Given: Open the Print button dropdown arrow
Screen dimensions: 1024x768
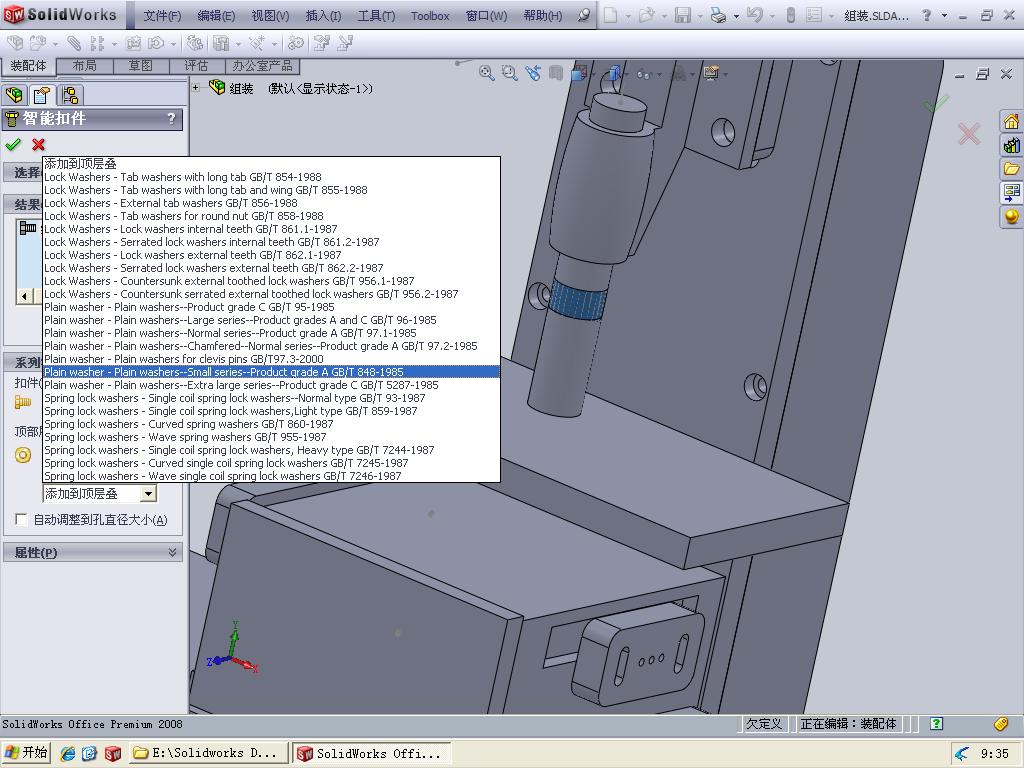Looking at the screenshot, I should [736, 15].
